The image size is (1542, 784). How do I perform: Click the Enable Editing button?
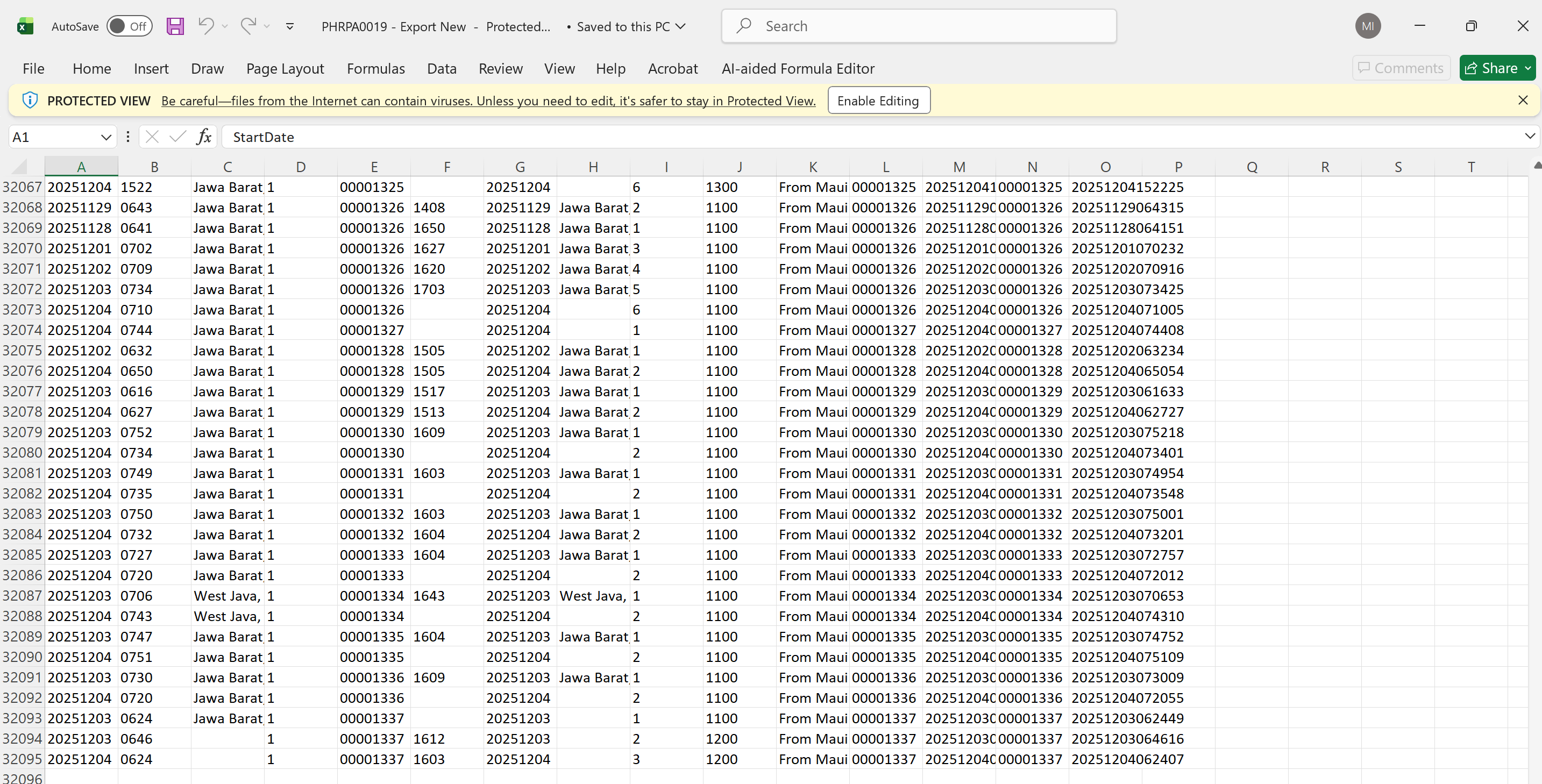click(x=878, y=101)
